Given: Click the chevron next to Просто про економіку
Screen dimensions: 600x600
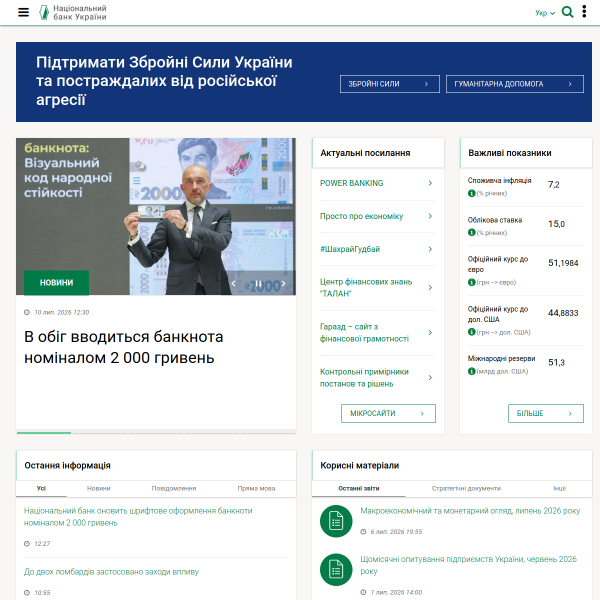Looking at the screenshot, I should click(430, 216).
